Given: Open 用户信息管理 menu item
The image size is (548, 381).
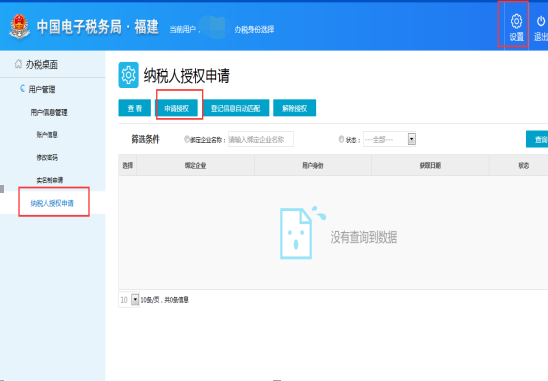Looking at the screenshot, I should point(49,112).
